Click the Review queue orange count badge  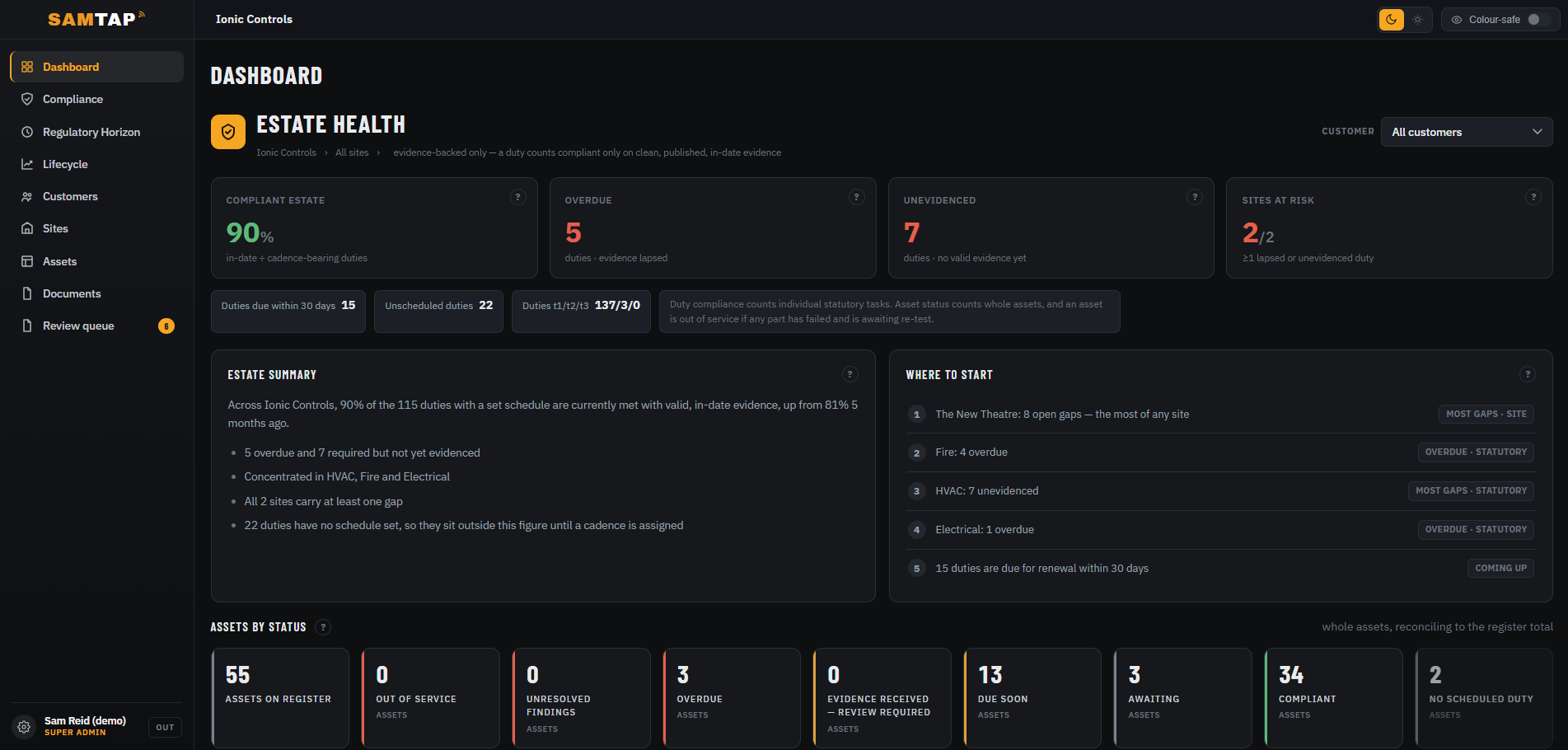point(166,326)
